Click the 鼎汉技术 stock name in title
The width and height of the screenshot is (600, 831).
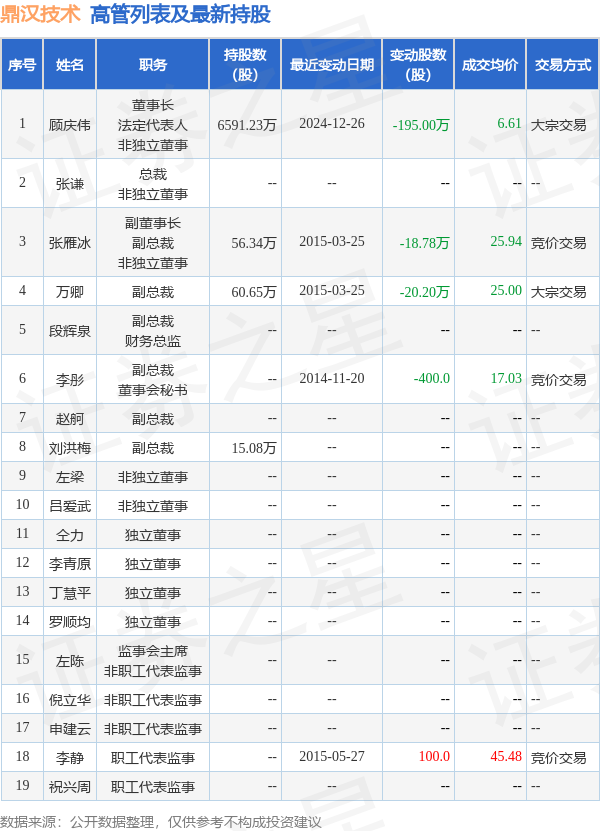coord(41,15)
